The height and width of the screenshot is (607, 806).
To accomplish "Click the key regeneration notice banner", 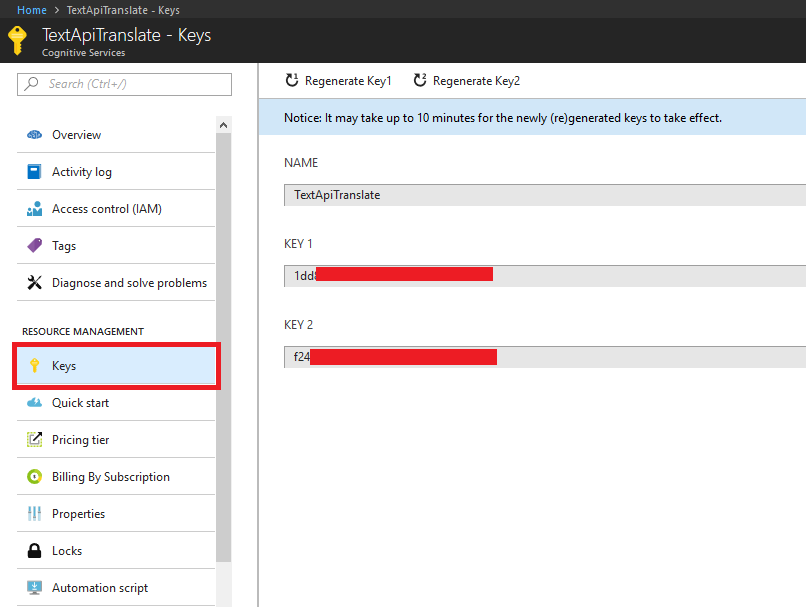I will 532,118.
